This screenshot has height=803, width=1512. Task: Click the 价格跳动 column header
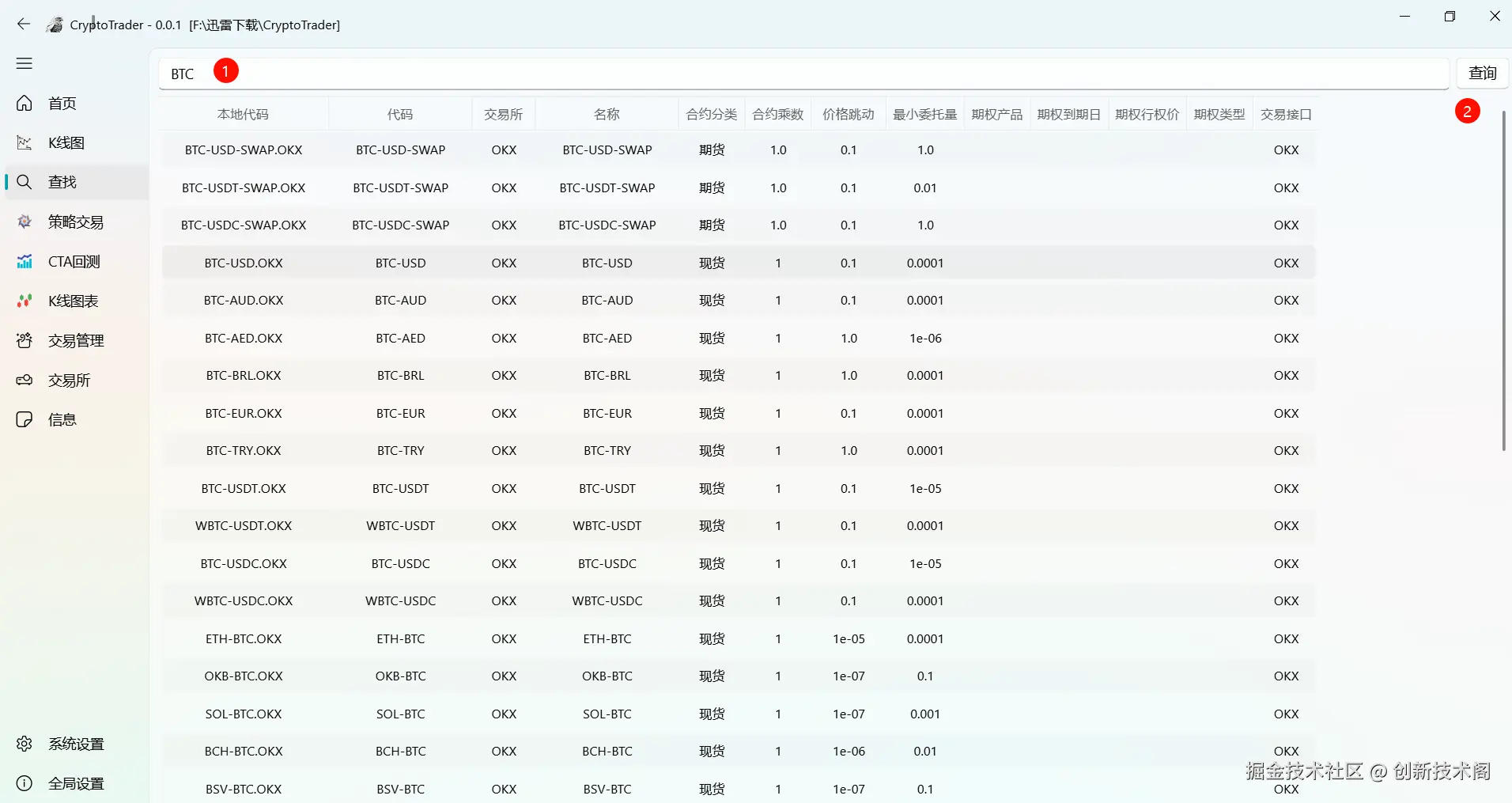click(849, 114)
